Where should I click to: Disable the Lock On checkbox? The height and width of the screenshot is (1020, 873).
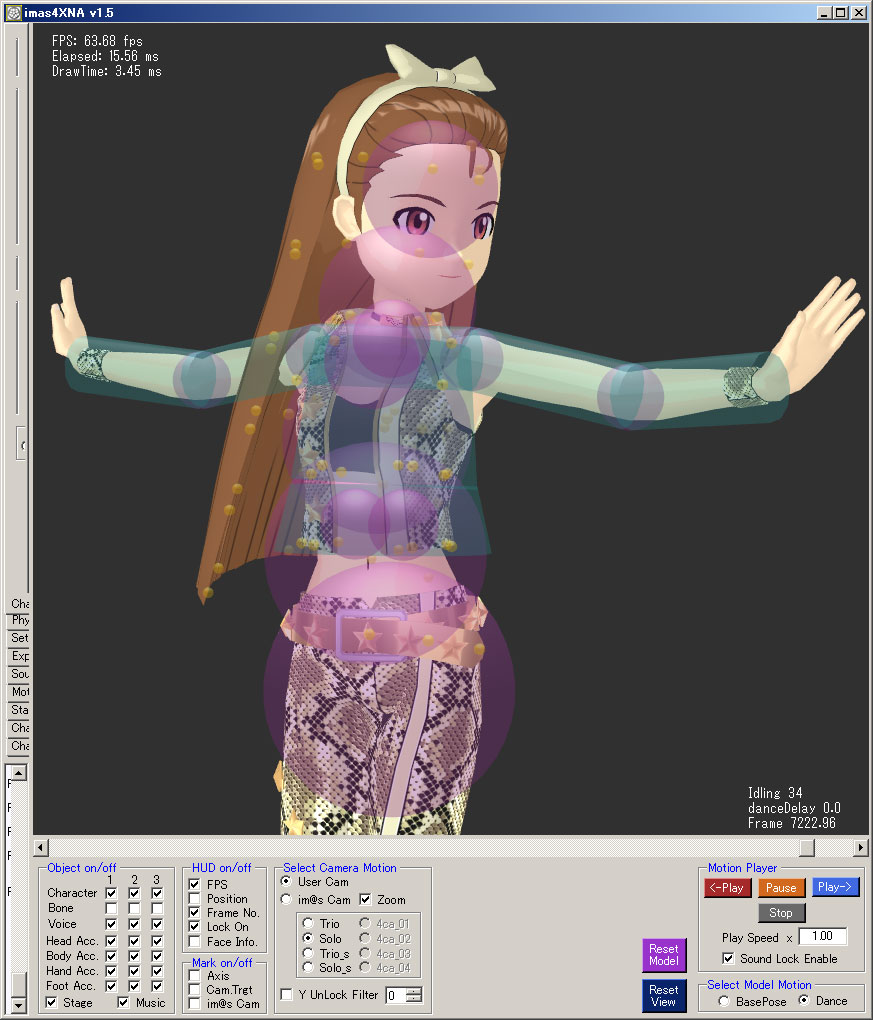coord(194,926)
